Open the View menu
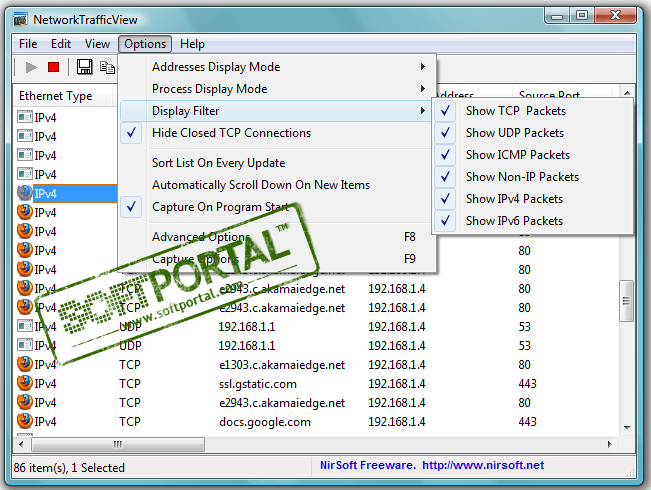Screen dimensions: 651x490 point(97,44)
